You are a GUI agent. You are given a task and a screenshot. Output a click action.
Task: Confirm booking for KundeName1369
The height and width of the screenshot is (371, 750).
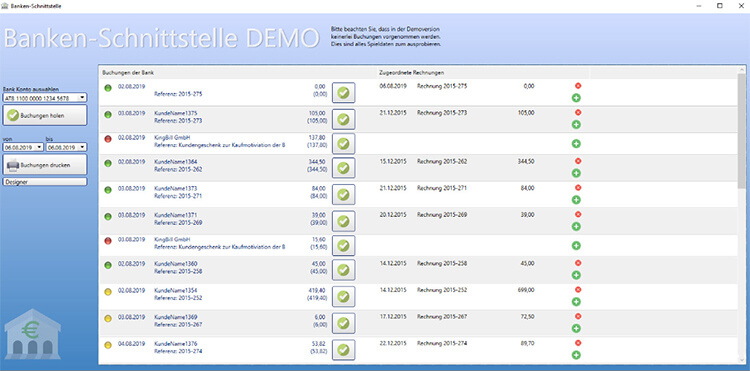pyautogui.click(x=343, y=323)
